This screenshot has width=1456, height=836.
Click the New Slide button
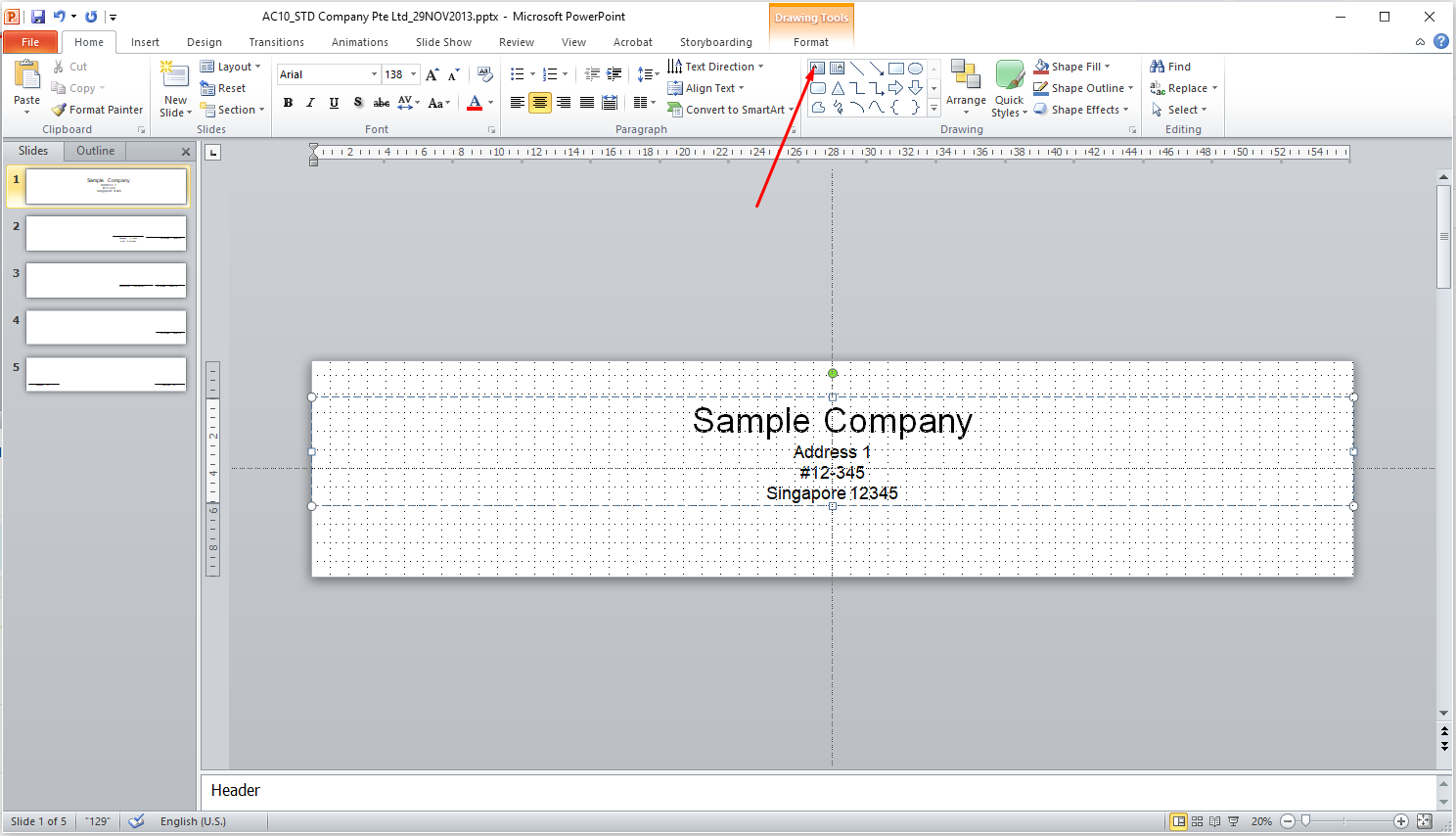click(x=175, y=88)
